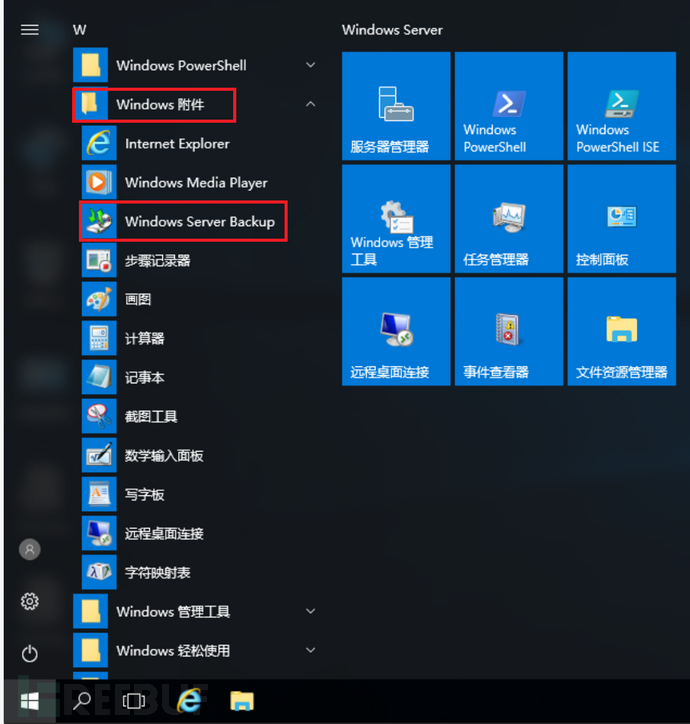Open the Windows PowerShell tile

click(x=508, y=106)
